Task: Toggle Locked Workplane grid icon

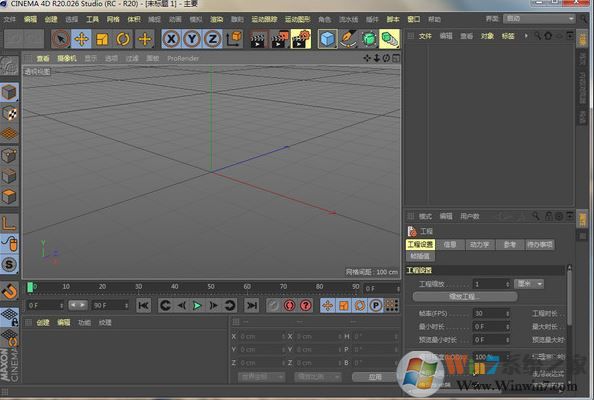Action: (9, 317)
